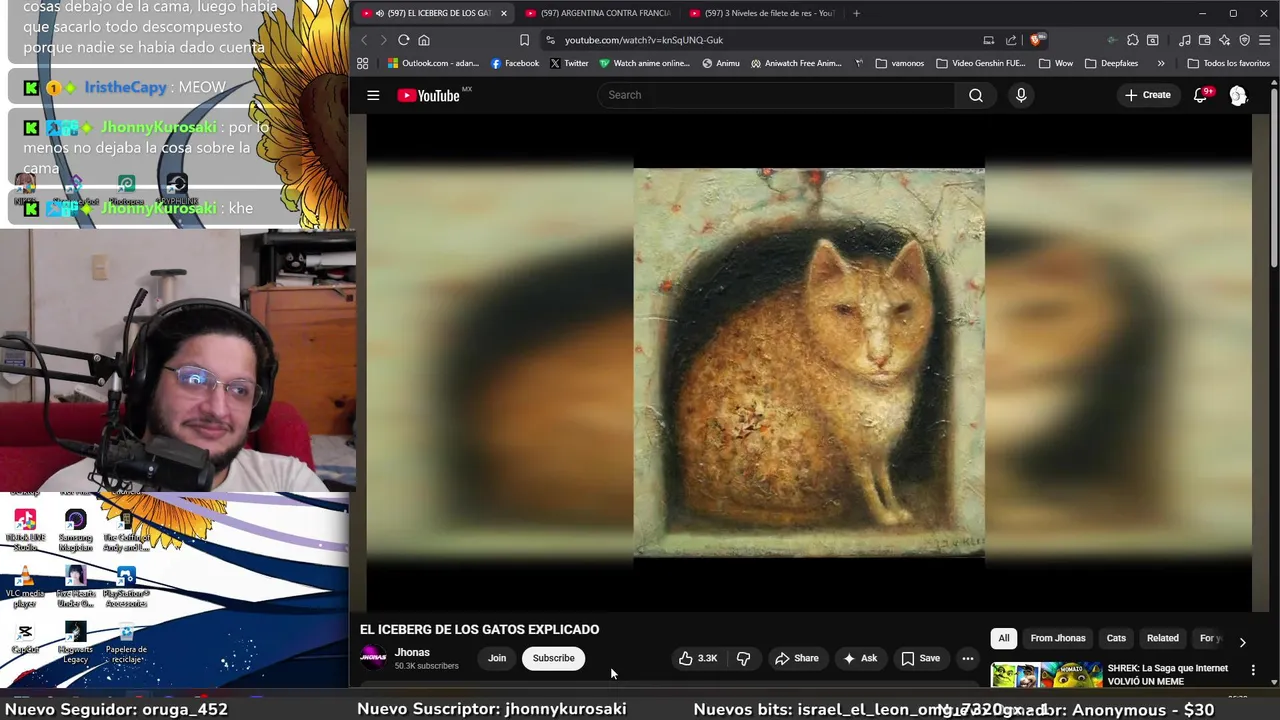Start voice search with the microphone
The height and width of the screenshot is (720, 1280).
(1021, 95)
